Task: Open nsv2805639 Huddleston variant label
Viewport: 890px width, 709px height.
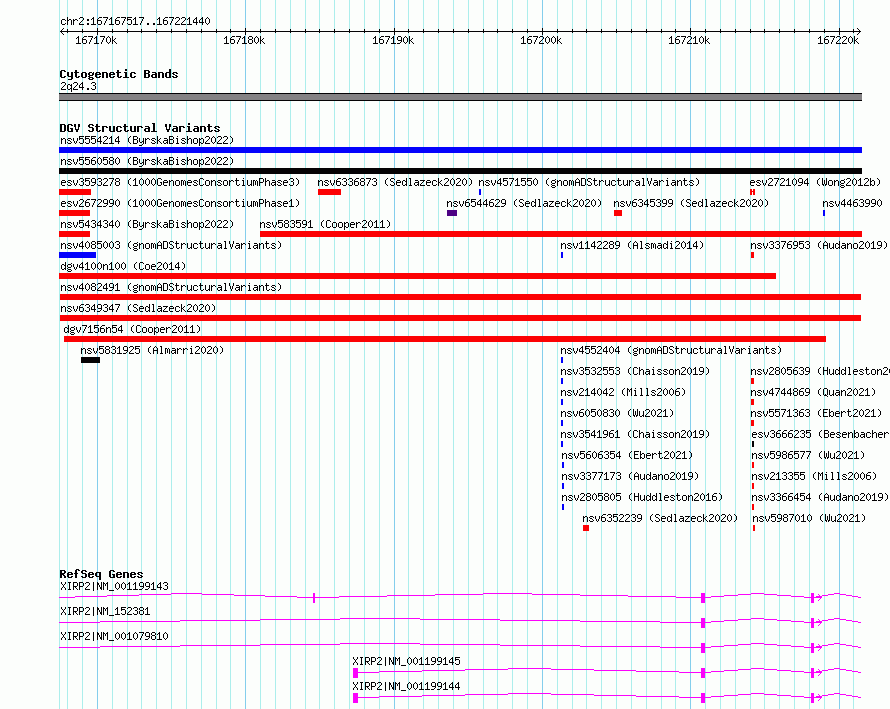Action: pyautogui.click(x=820, y=371)
